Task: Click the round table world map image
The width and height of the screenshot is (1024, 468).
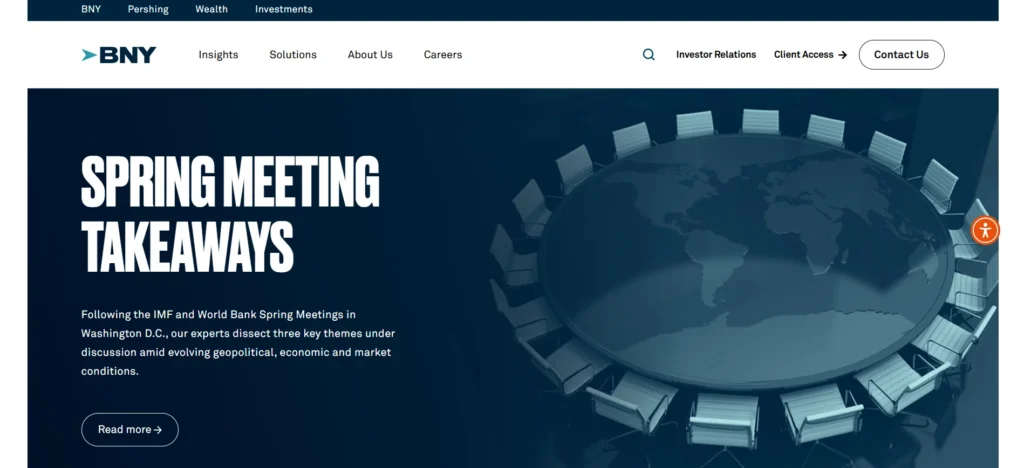Action: click(x=744, y=279)
